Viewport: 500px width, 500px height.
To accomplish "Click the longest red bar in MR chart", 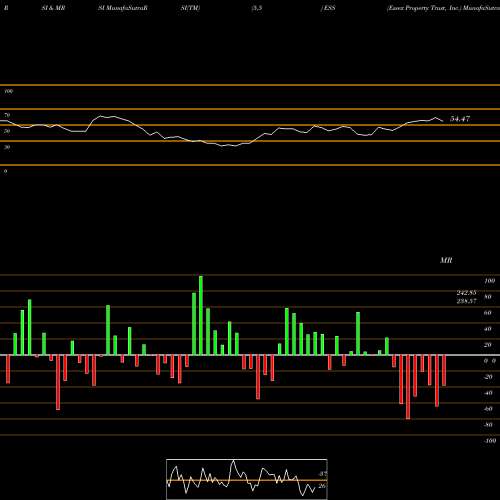I will [x=408, y=387].
